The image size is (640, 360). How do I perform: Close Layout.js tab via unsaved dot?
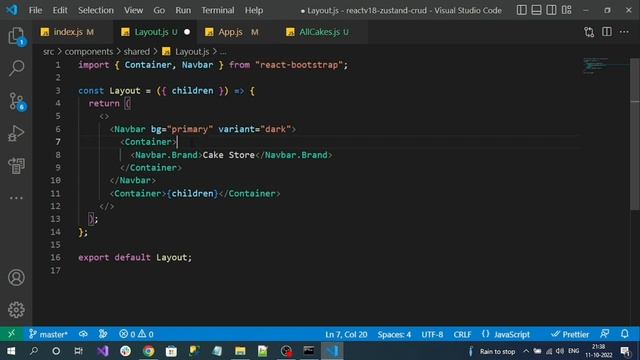click(x=187, y=32)
